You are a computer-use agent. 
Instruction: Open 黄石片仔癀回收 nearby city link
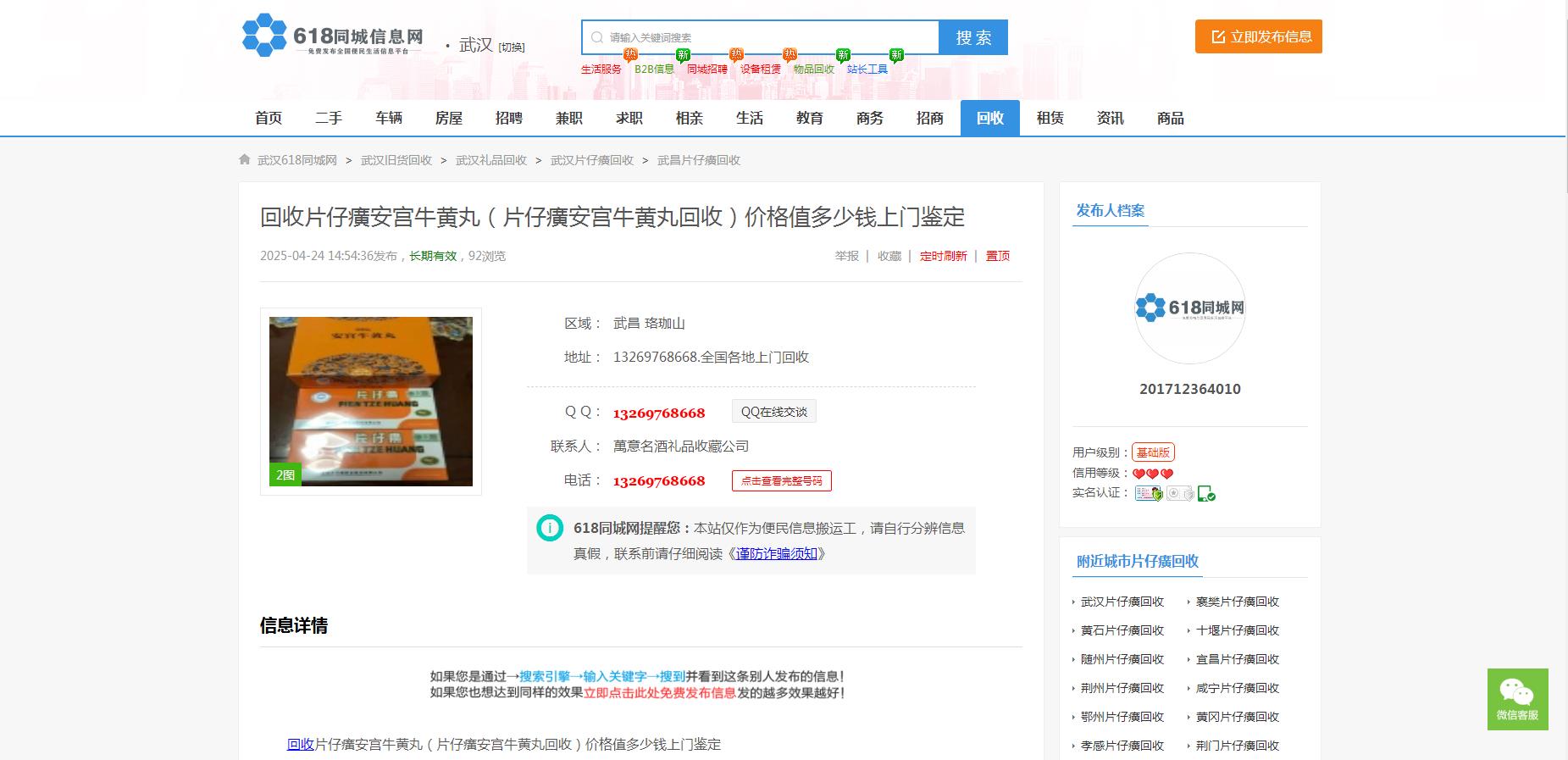pos(1122,630)
